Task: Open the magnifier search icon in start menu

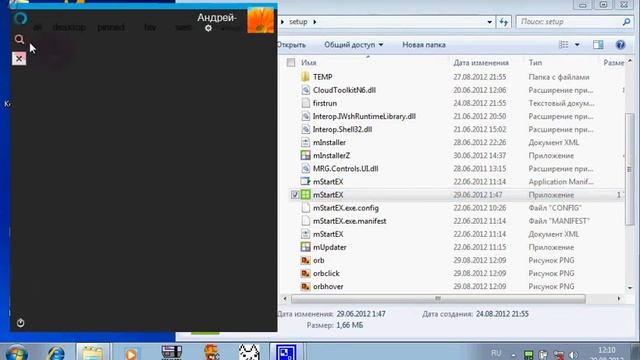Action: click(19, 39)
